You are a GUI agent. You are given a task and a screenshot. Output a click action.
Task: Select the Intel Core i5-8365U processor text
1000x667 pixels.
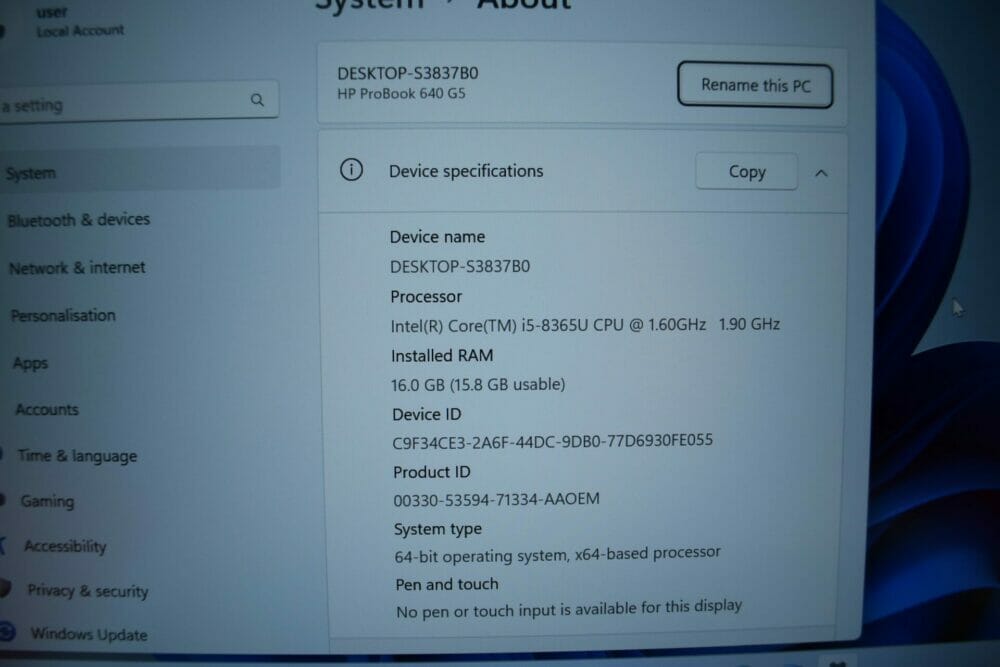click(585, 325)
